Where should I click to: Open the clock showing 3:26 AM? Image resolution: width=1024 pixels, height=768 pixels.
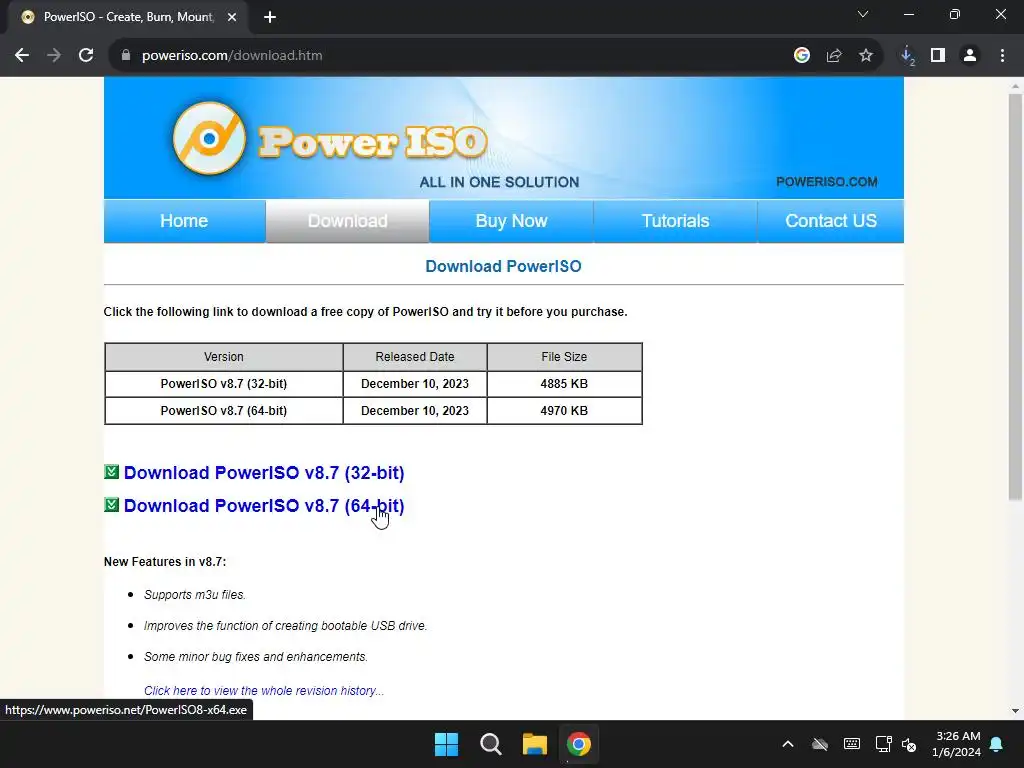tap(957, 744)
